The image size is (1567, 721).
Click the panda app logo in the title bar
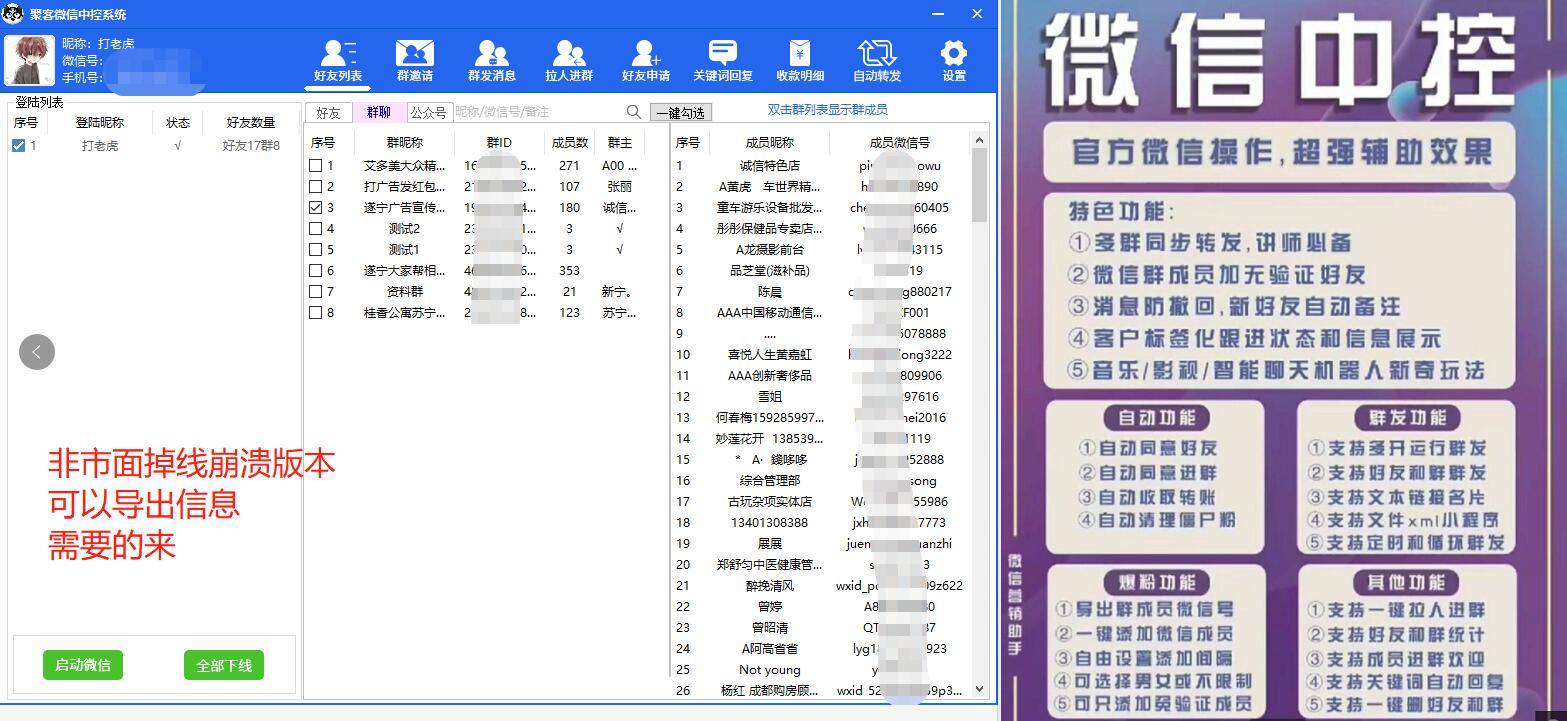pyautogui.click(x=13, y=13)
